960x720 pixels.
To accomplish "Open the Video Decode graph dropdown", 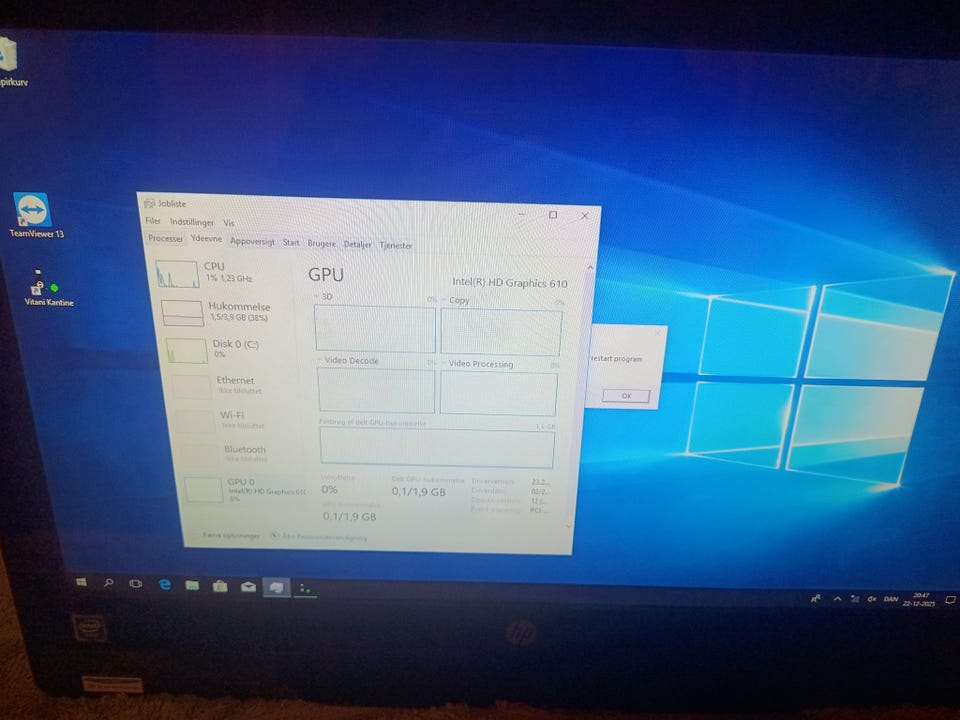I will [349, 360].
